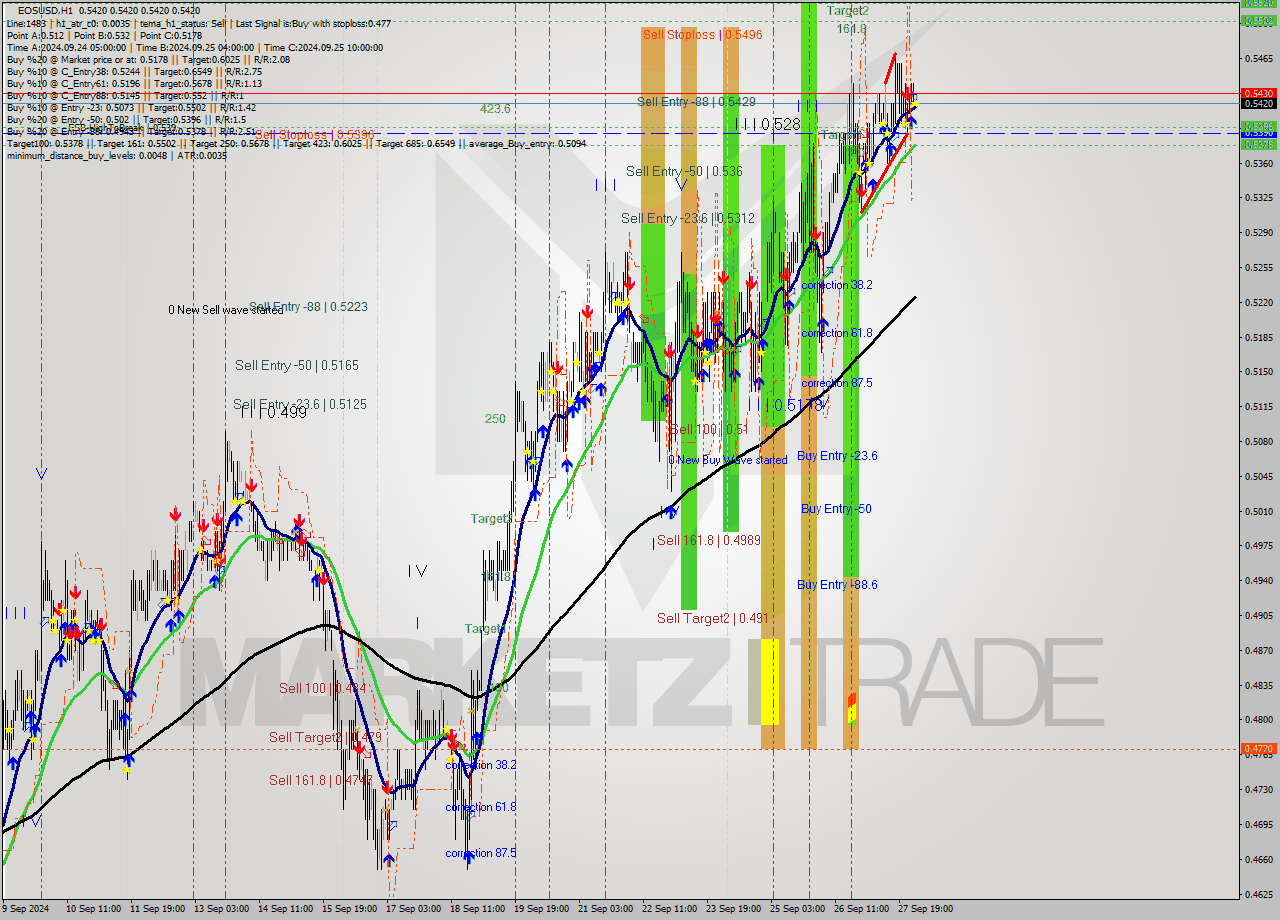Click the 0.5010 price axis label
This screenshot has width=1280, height=920.
coord(1257,511)
